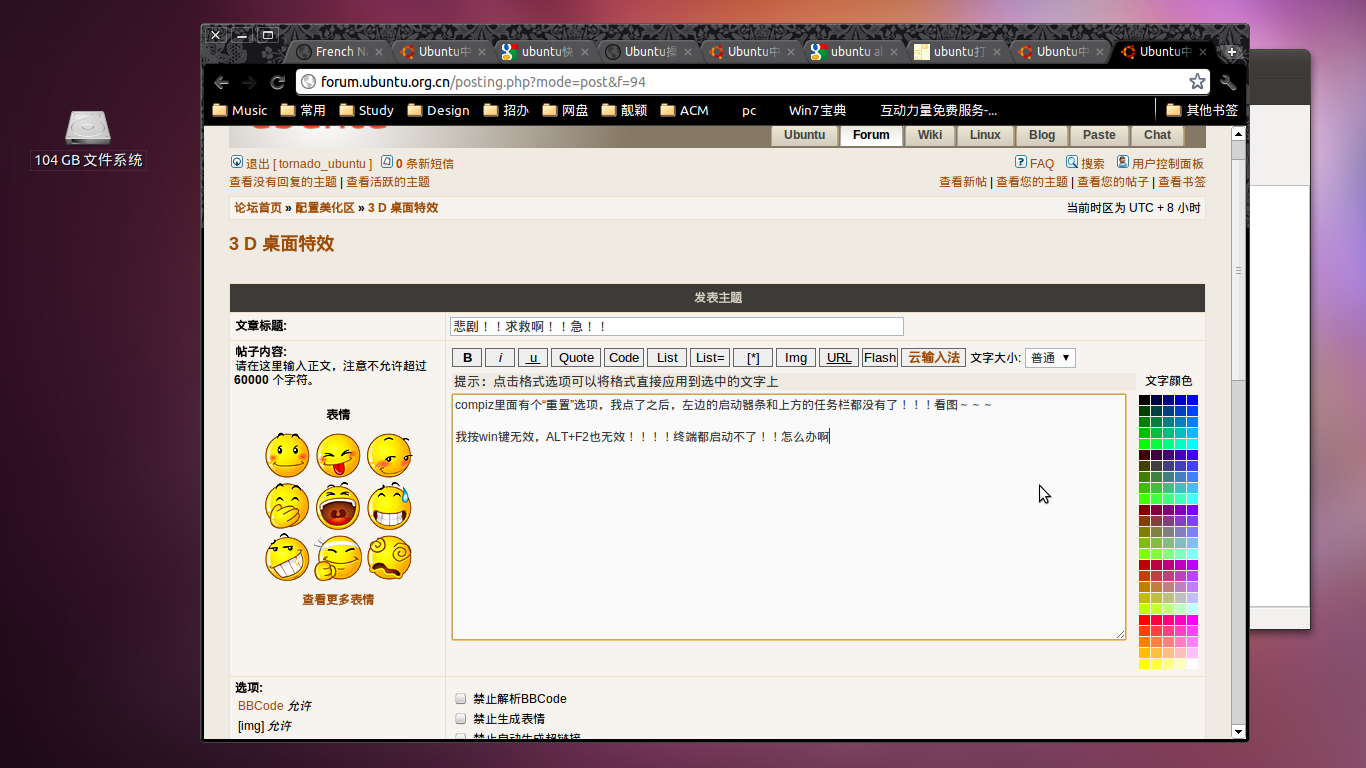Viewport: 1366px width, 768px height.
Task: Open the Wiki site tab
Action: pyautogui.click(x=930, y=135)
